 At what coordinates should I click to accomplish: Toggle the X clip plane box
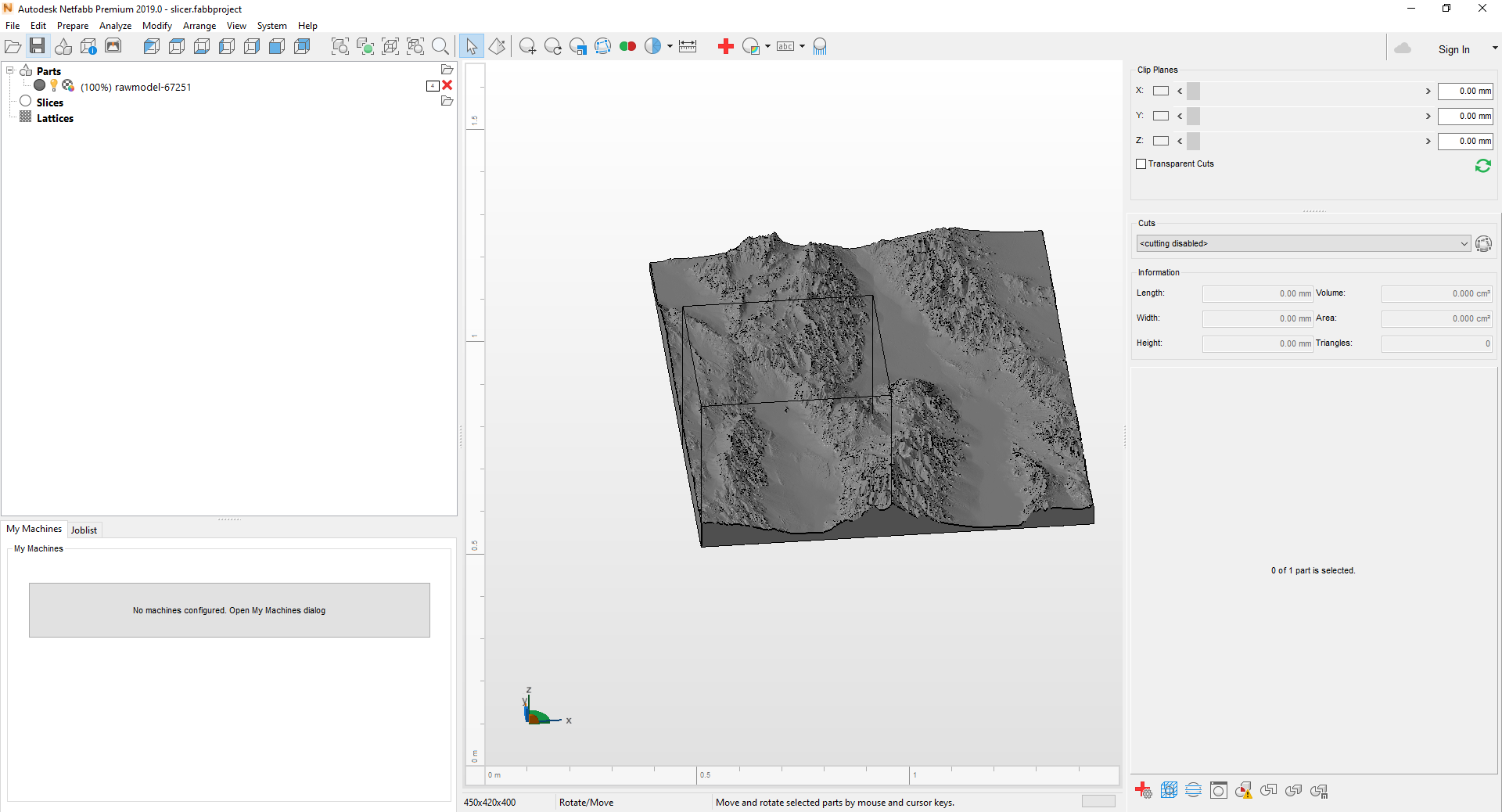tap(1161, 92)
